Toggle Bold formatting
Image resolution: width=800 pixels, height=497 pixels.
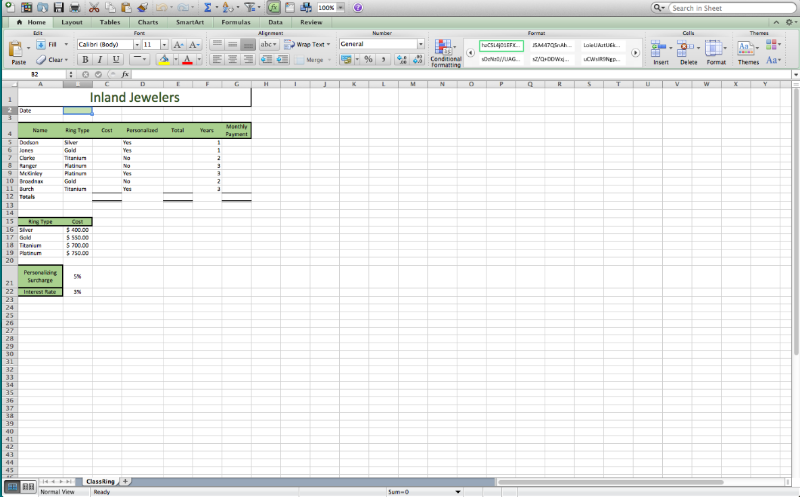tap(85, 59)
